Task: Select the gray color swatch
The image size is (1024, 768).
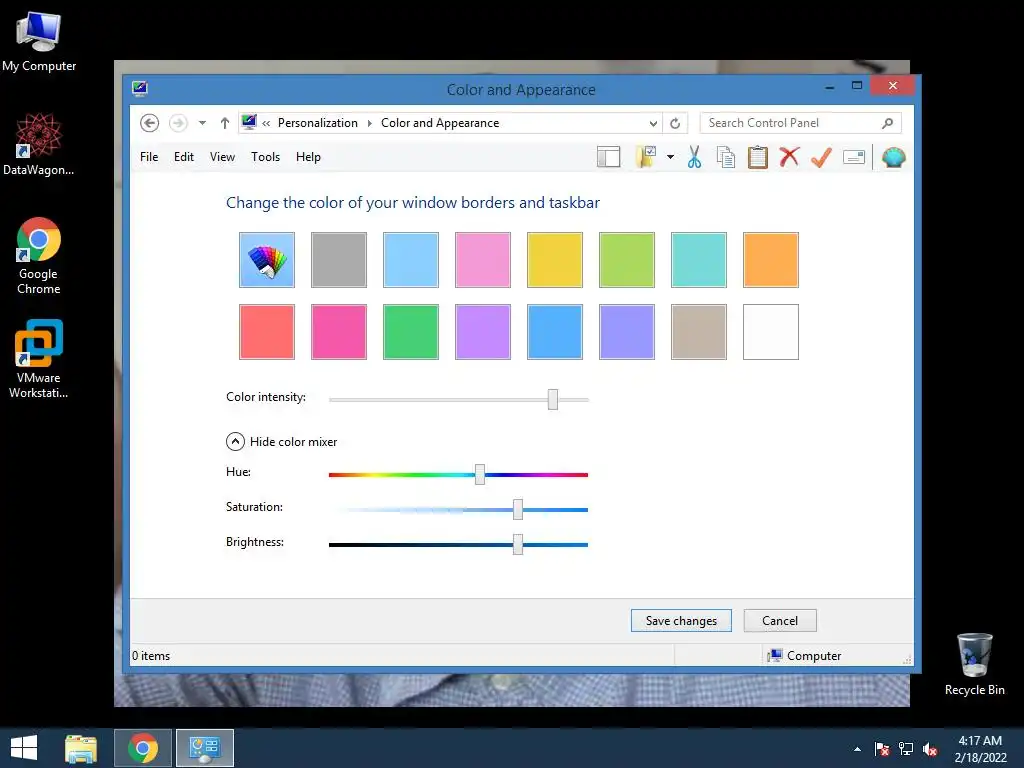Action: 339,260
